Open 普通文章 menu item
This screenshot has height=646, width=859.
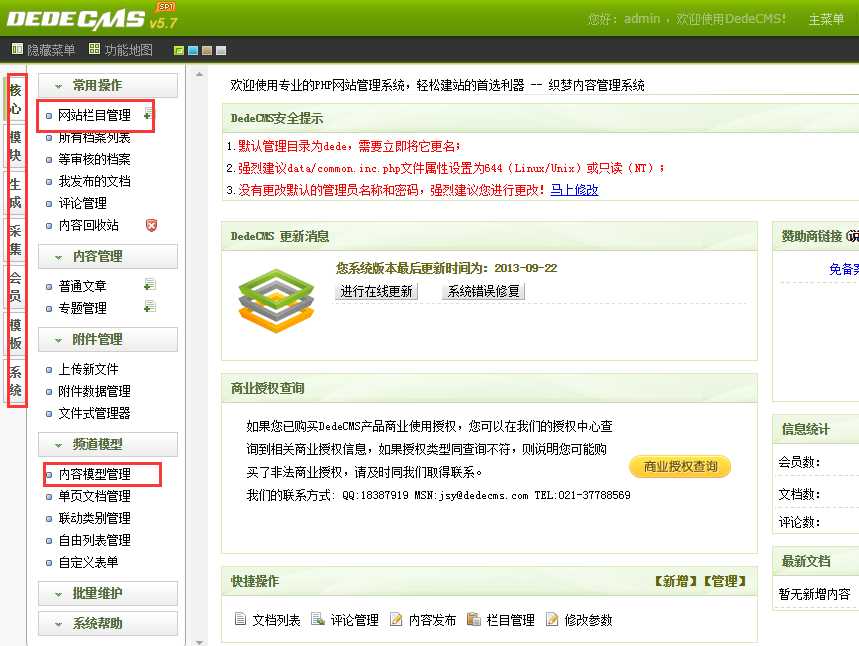point(82,286)
